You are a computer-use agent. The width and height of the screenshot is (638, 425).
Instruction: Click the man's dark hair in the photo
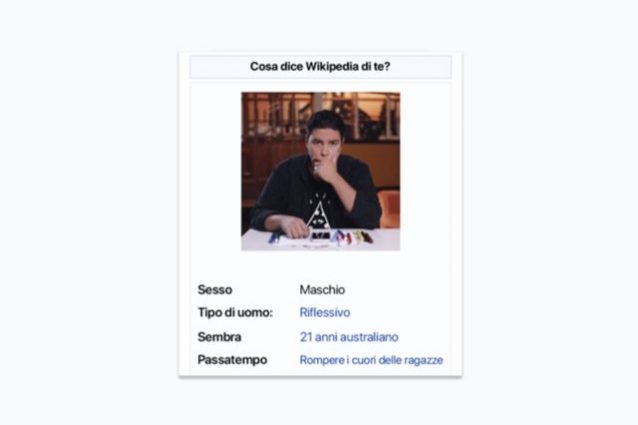[x=324, y=121]
